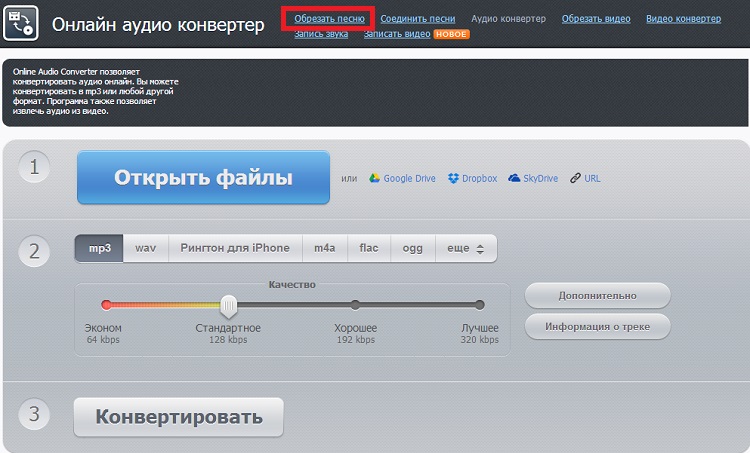The height and width of the screenshot is (453, 750).
Task: Open the Соединить песни link
Action: click(x=418, y=19)
